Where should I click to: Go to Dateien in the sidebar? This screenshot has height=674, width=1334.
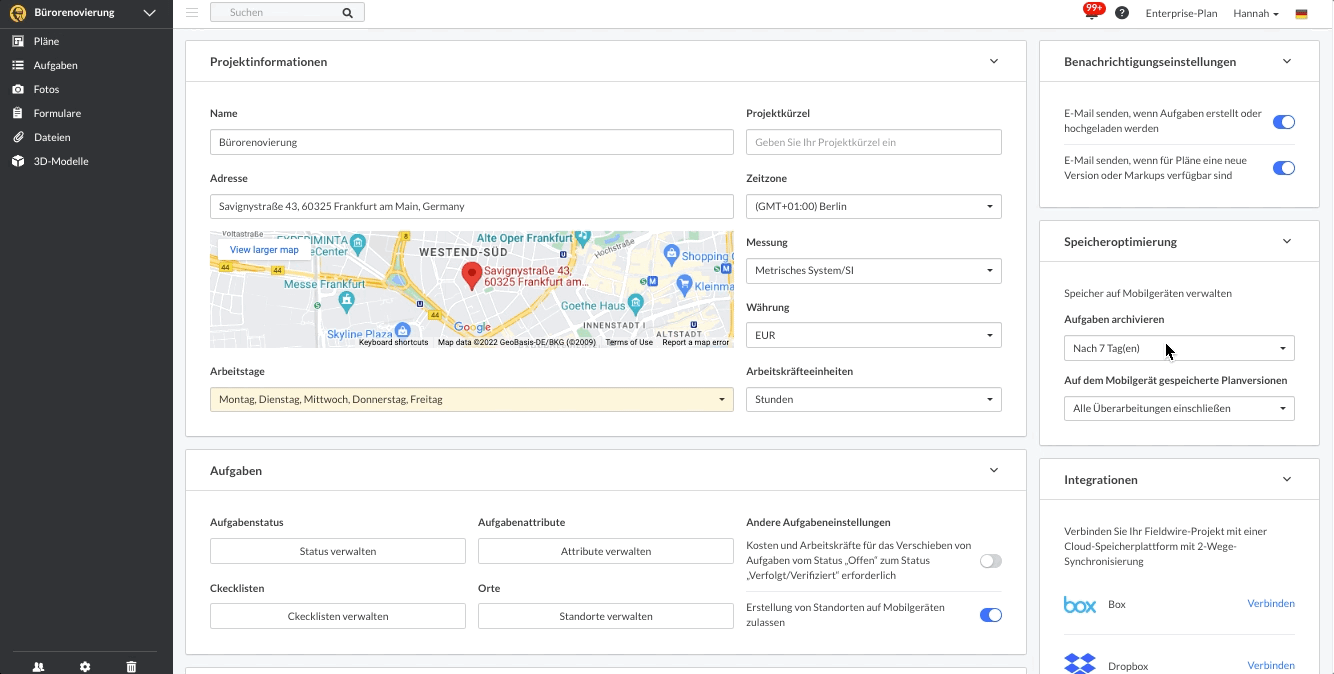52,137
